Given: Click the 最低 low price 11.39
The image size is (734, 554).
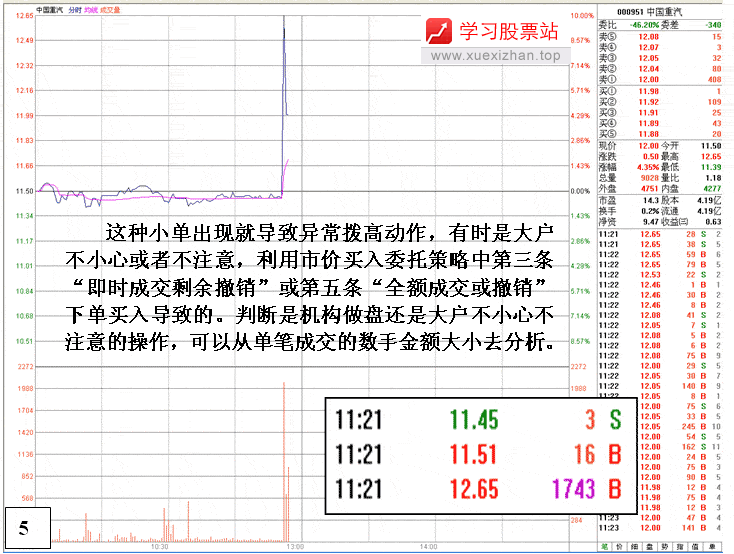Looking at the screenshot, I should [711, 168].
